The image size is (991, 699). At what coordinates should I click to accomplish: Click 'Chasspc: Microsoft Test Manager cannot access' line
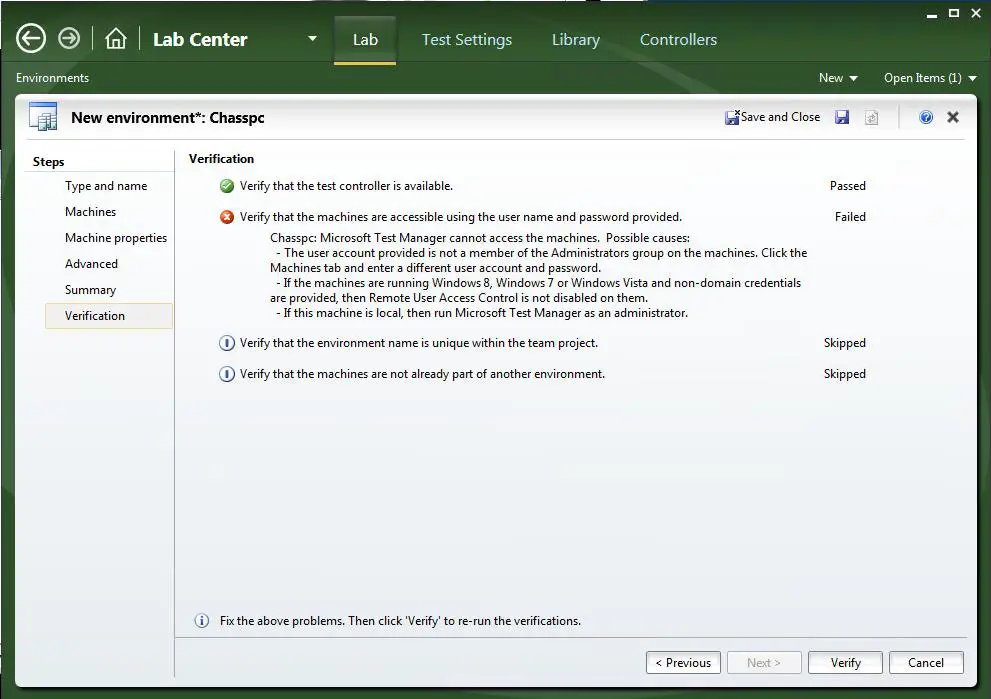480,238
